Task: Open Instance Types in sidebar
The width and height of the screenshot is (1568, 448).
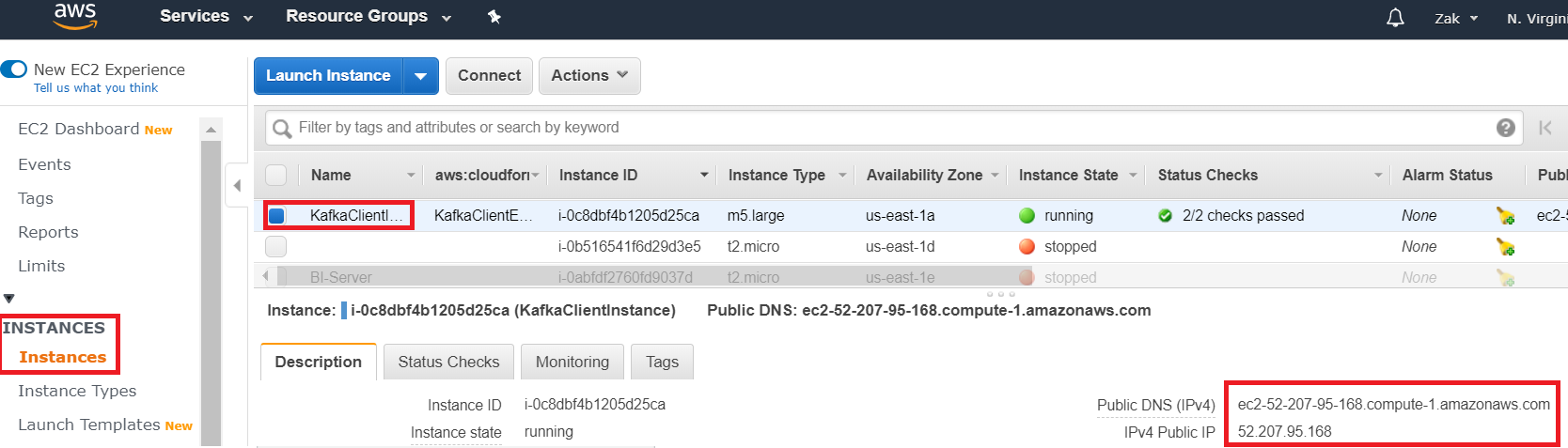Action: [77, 391]
